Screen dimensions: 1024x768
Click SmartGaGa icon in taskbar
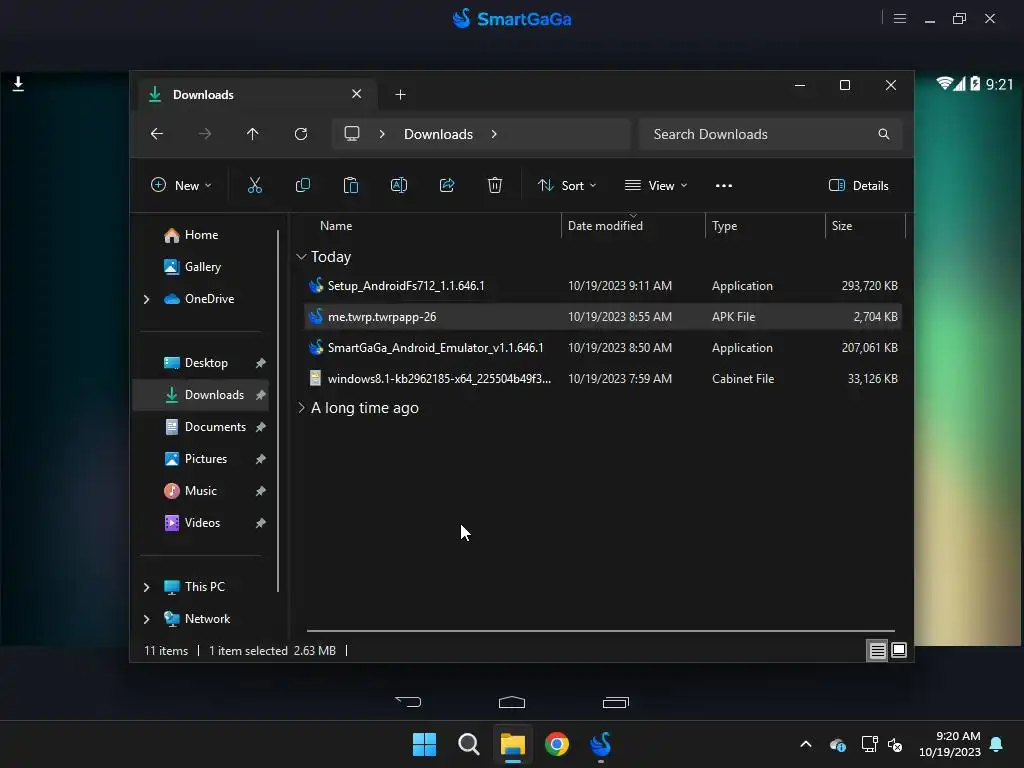(601, 744)
